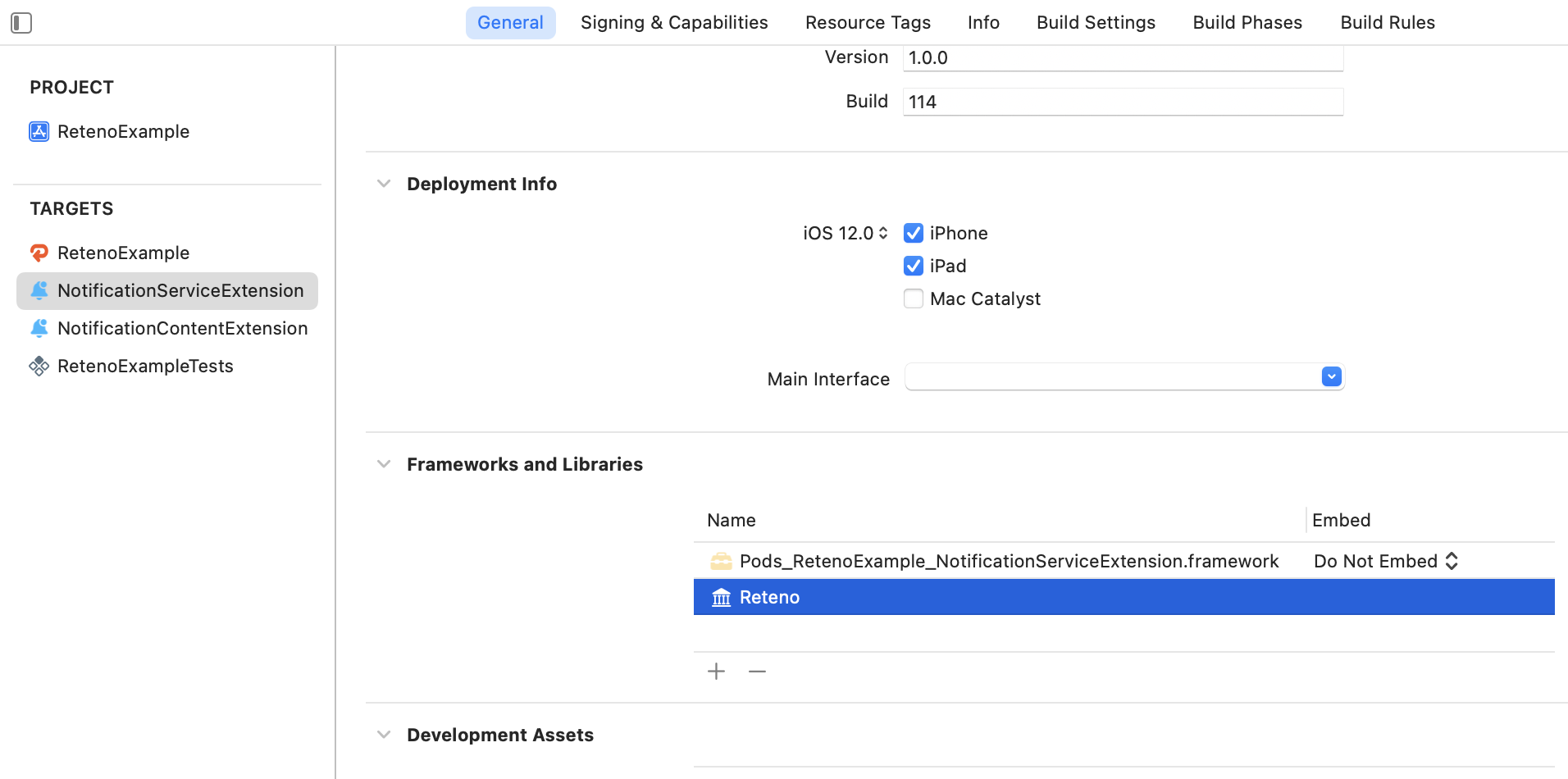Switch to the General tab
Image resolution: width=1568 pixels, height=779 pixels.
[510, 23]
